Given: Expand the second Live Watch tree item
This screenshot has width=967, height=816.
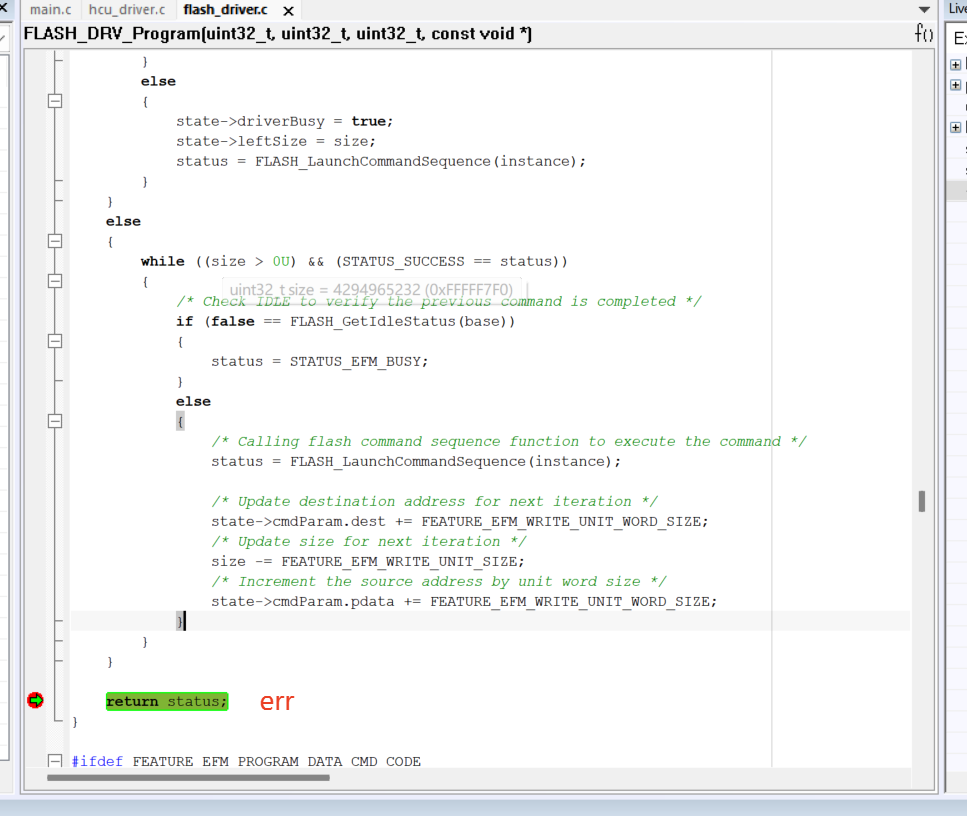Looking at the screenshot, I should (x=956, y=85).
